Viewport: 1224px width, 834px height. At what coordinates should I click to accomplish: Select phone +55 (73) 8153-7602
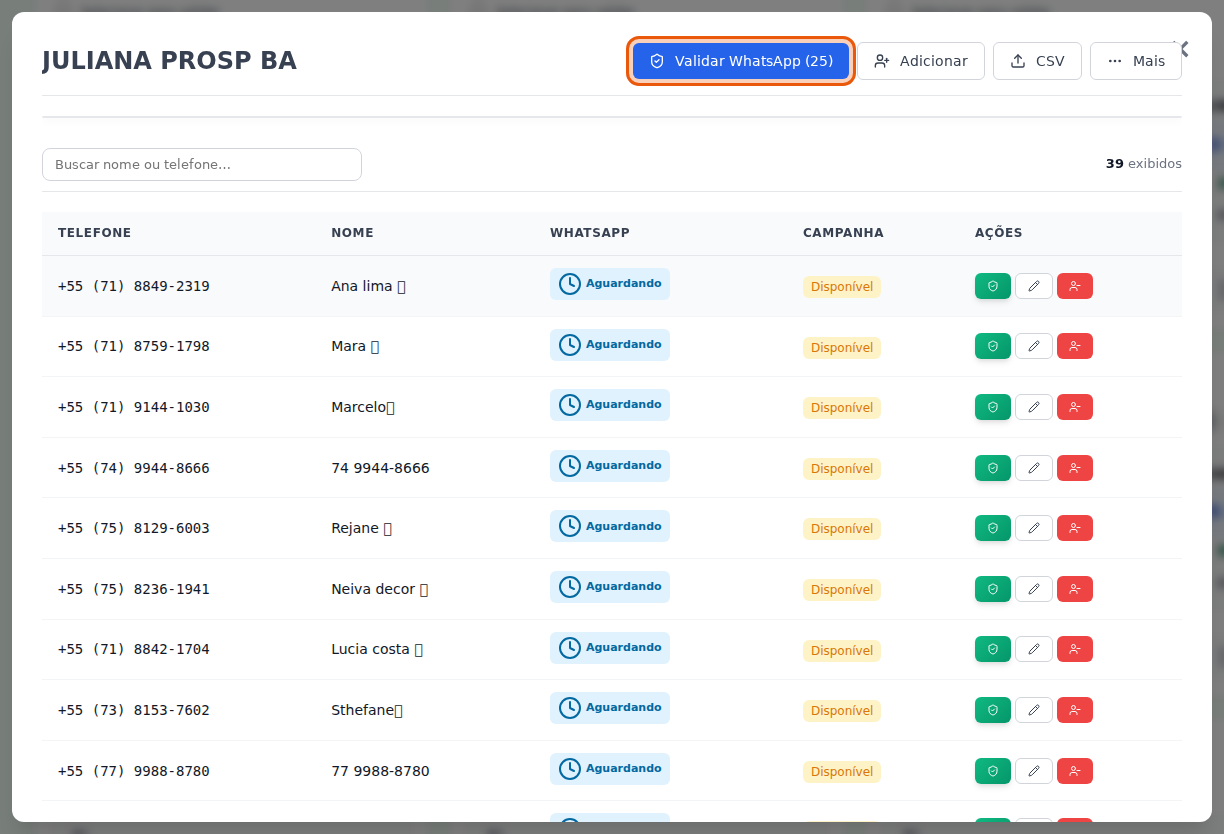pyautogui.click(x=134, y=710)
